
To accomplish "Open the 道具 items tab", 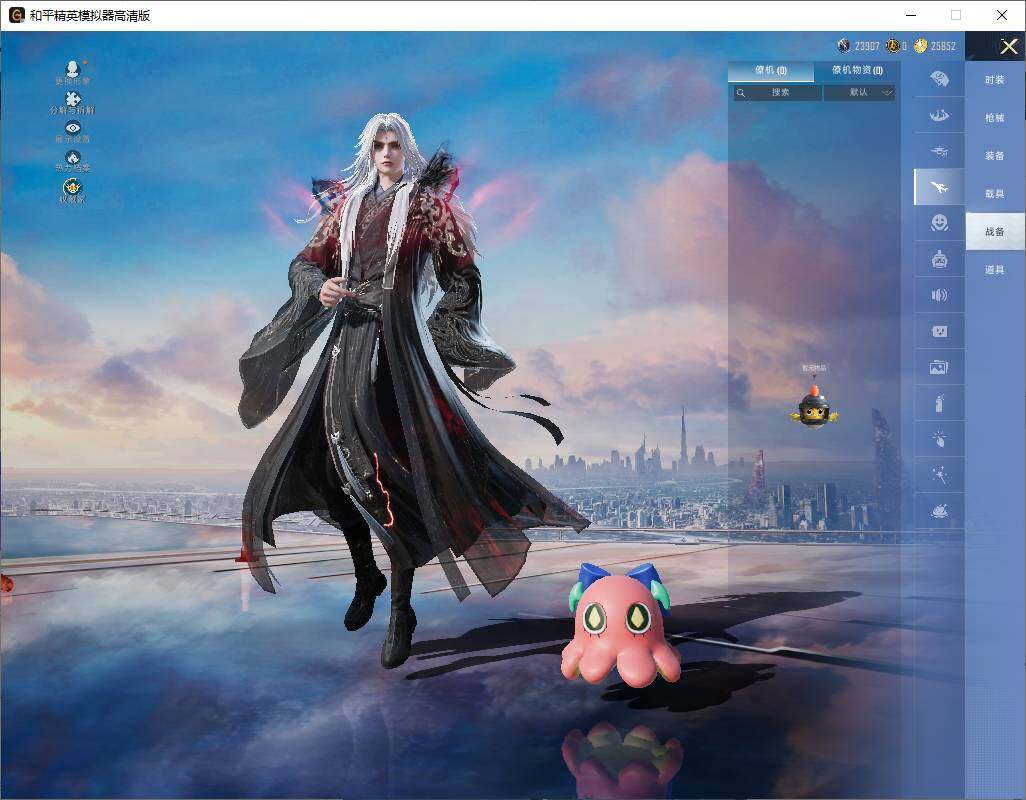I will click(x=995, y=270).
